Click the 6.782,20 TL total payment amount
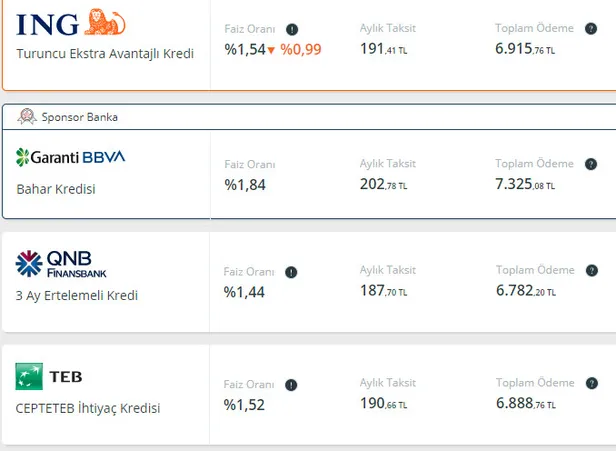Viewport: 616px width, 451px height. pos(525,291)
